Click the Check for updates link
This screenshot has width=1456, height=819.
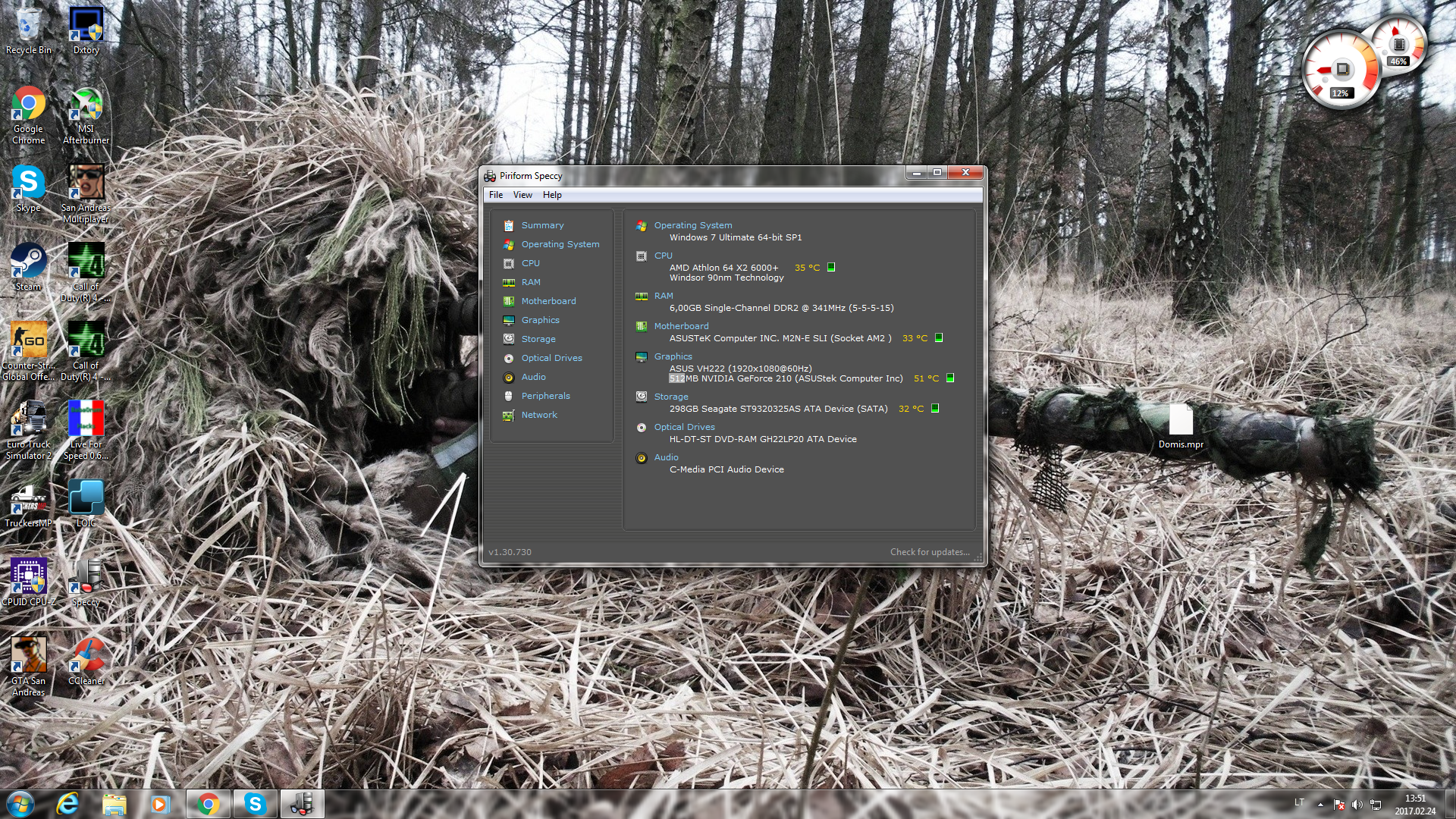[930, 552]
